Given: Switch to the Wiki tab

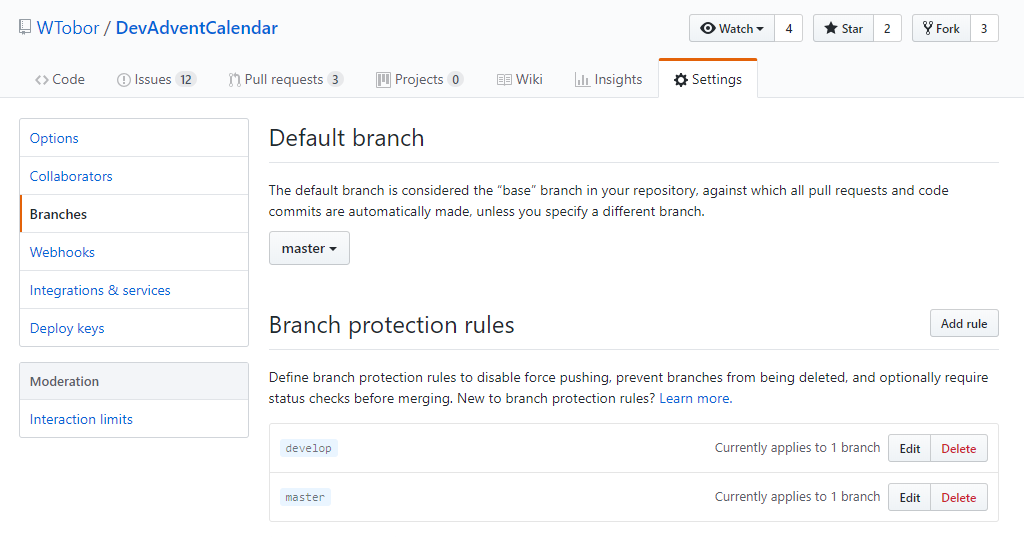Looking at the screenshot, I should (519, 79).
